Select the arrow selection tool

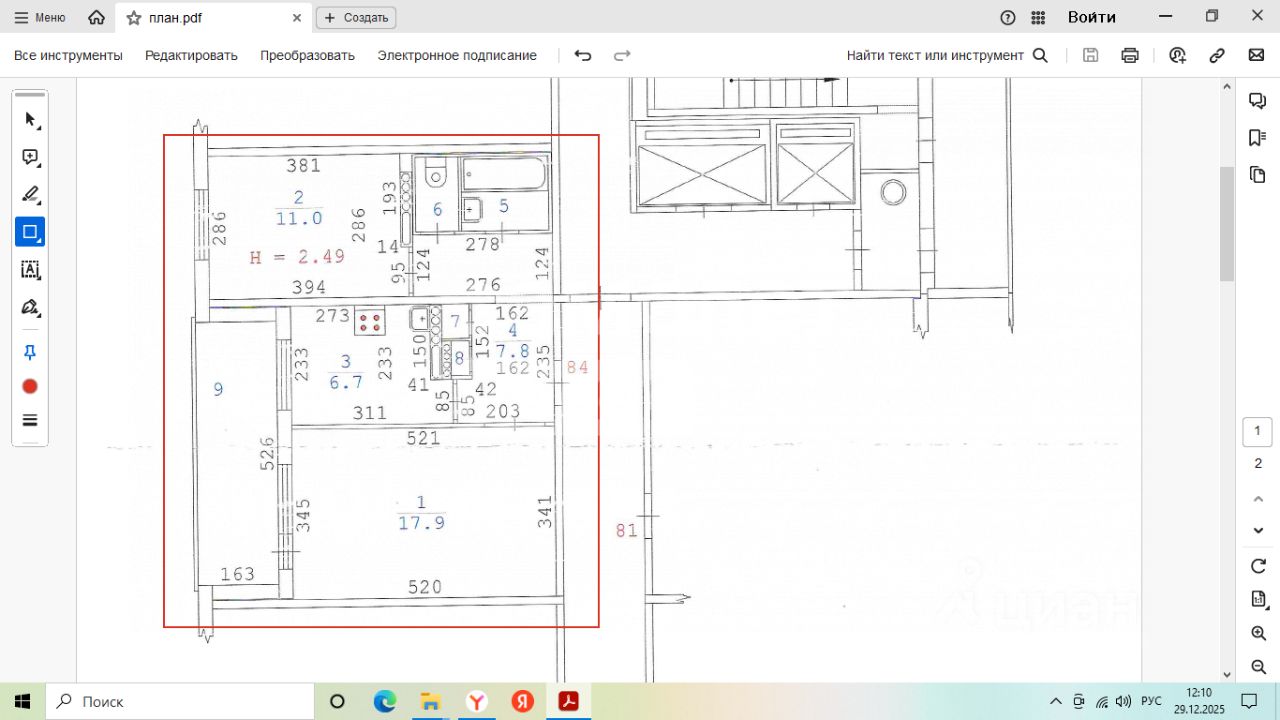pos(30,120)
